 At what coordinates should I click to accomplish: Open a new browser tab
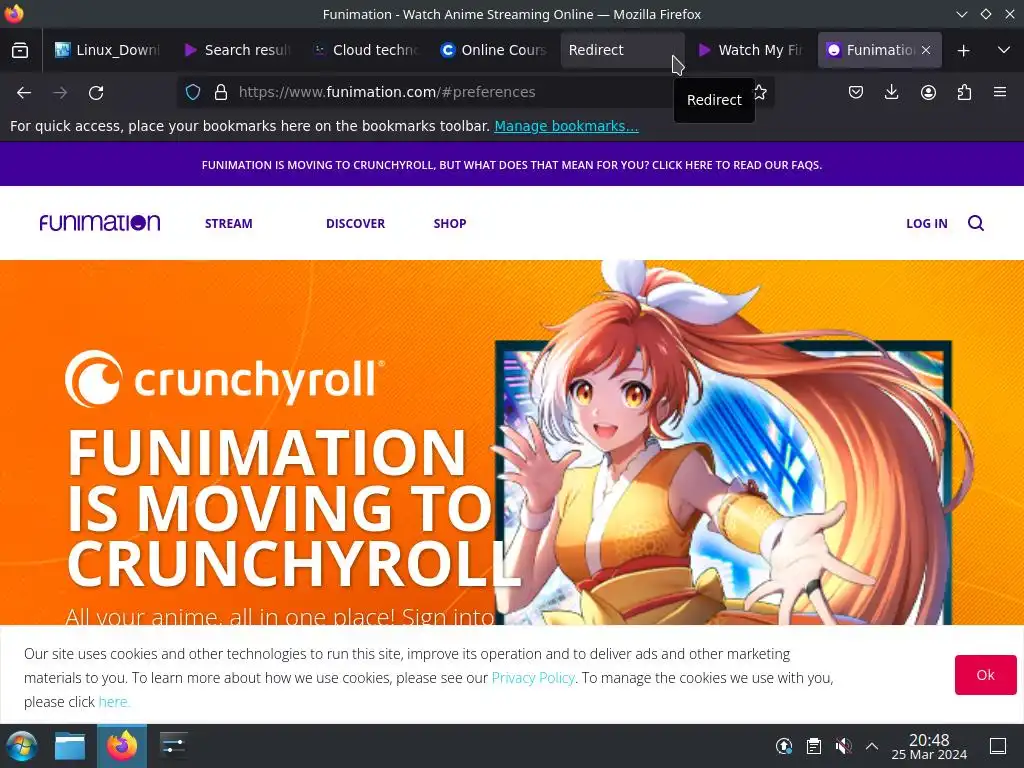pos(963,50)
